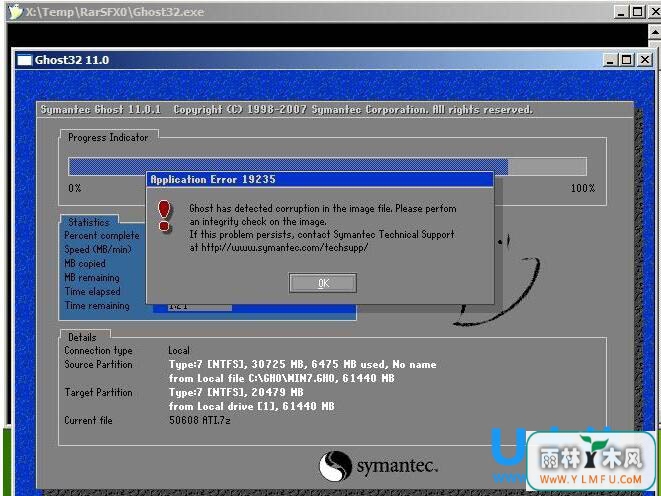Click the '0%' progress label
The height and width of the screenshot is (496, 661).
click(75, 188)
